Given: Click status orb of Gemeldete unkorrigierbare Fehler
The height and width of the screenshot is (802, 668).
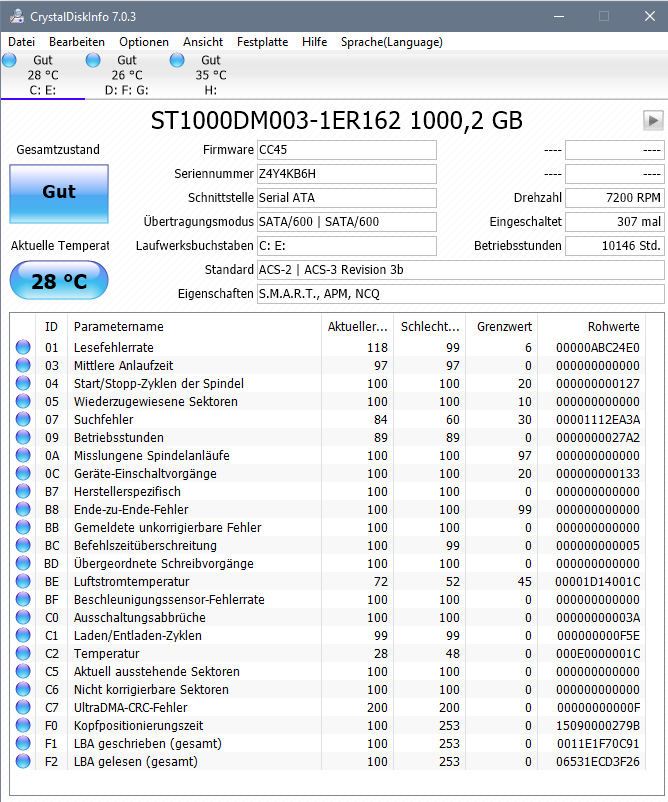Looking at the screenshot, I should click(x=23, y=527).
